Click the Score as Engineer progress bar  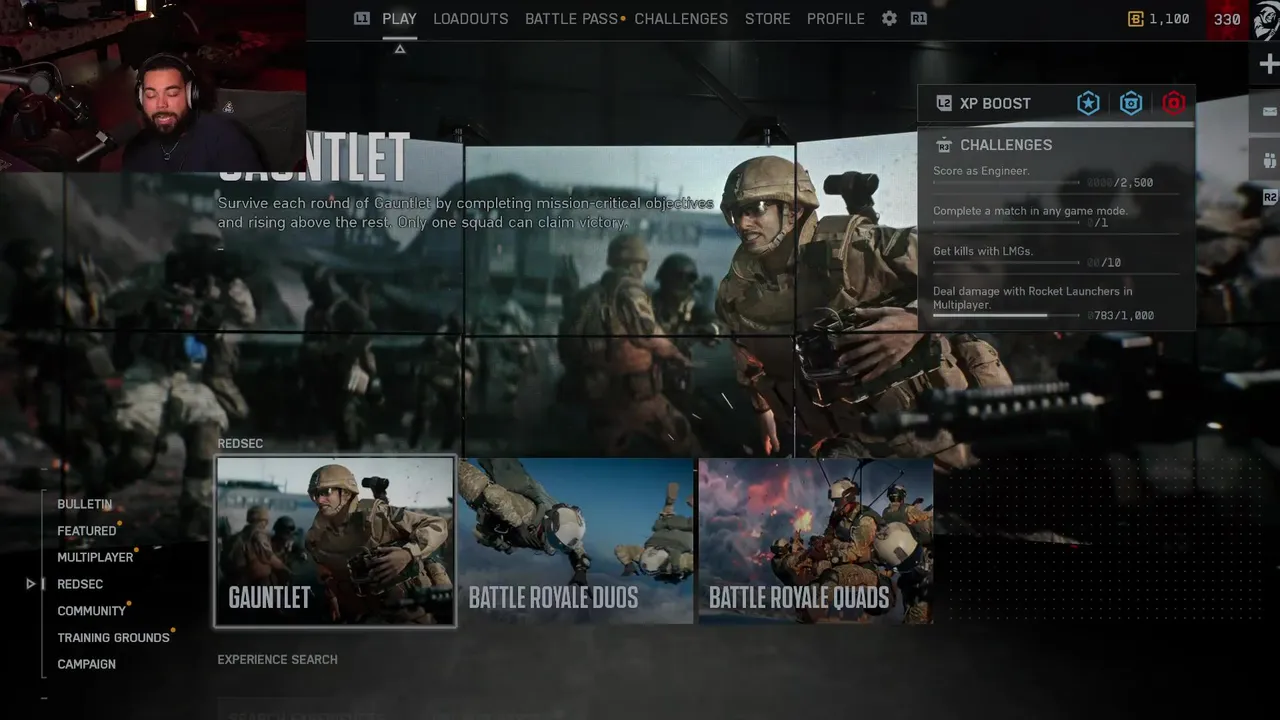1006,183
